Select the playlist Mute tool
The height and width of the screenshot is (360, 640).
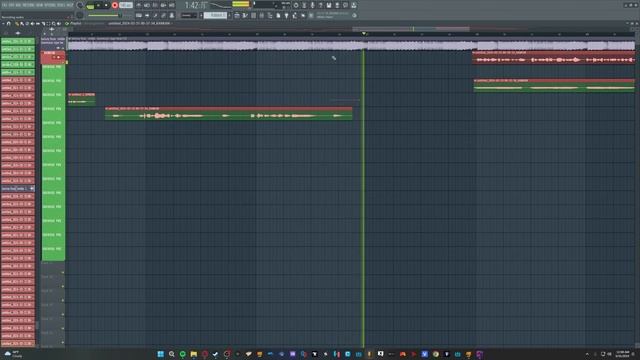coord(33,23)
